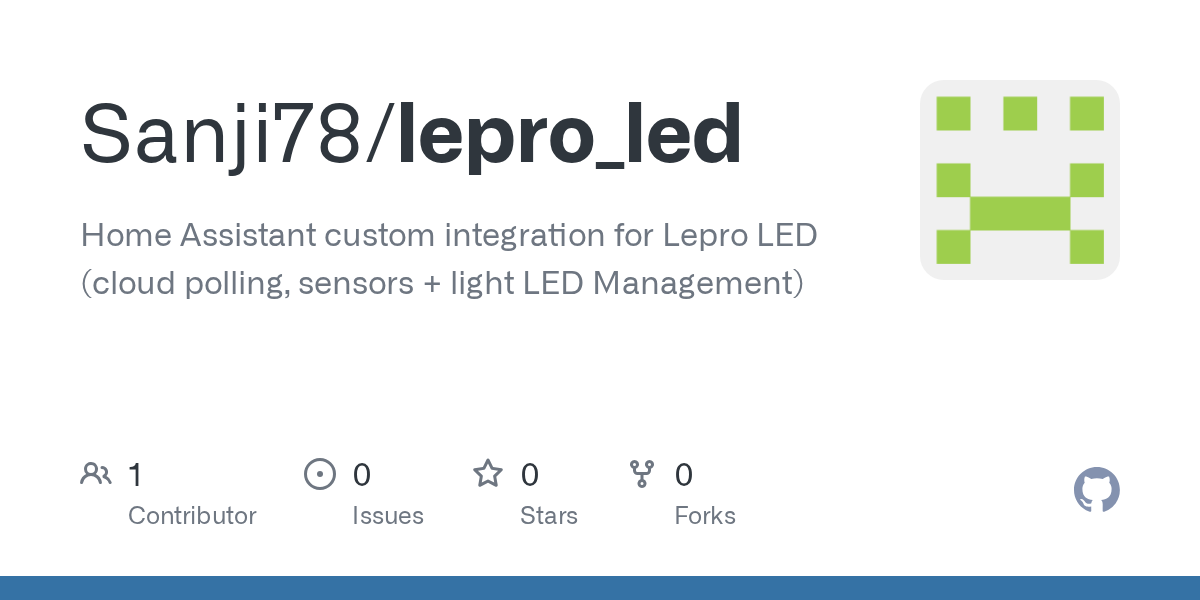Click the zero count above Forks
Viewport: 1200px width, 600px height.
pos(684,475)
